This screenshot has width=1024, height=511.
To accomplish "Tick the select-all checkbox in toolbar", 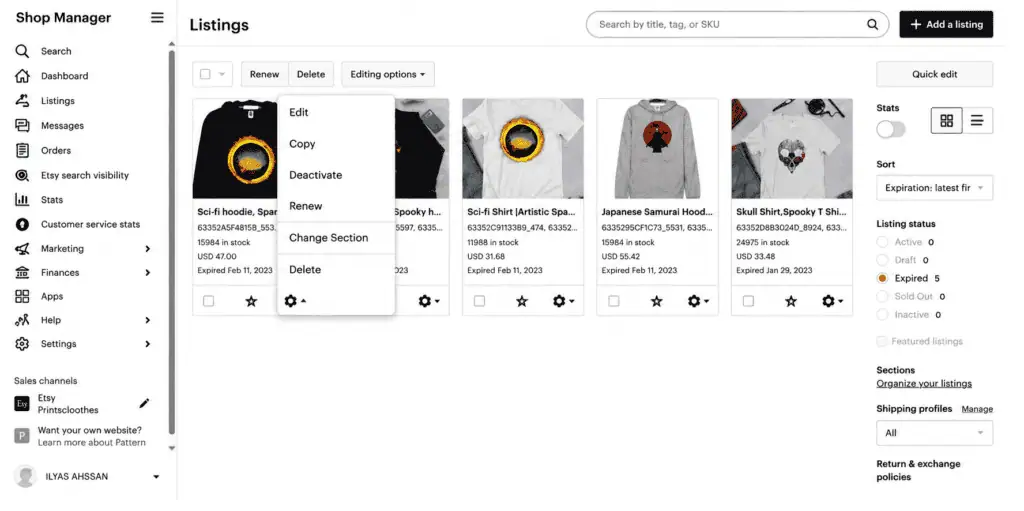I will click(x=205, y=74).
